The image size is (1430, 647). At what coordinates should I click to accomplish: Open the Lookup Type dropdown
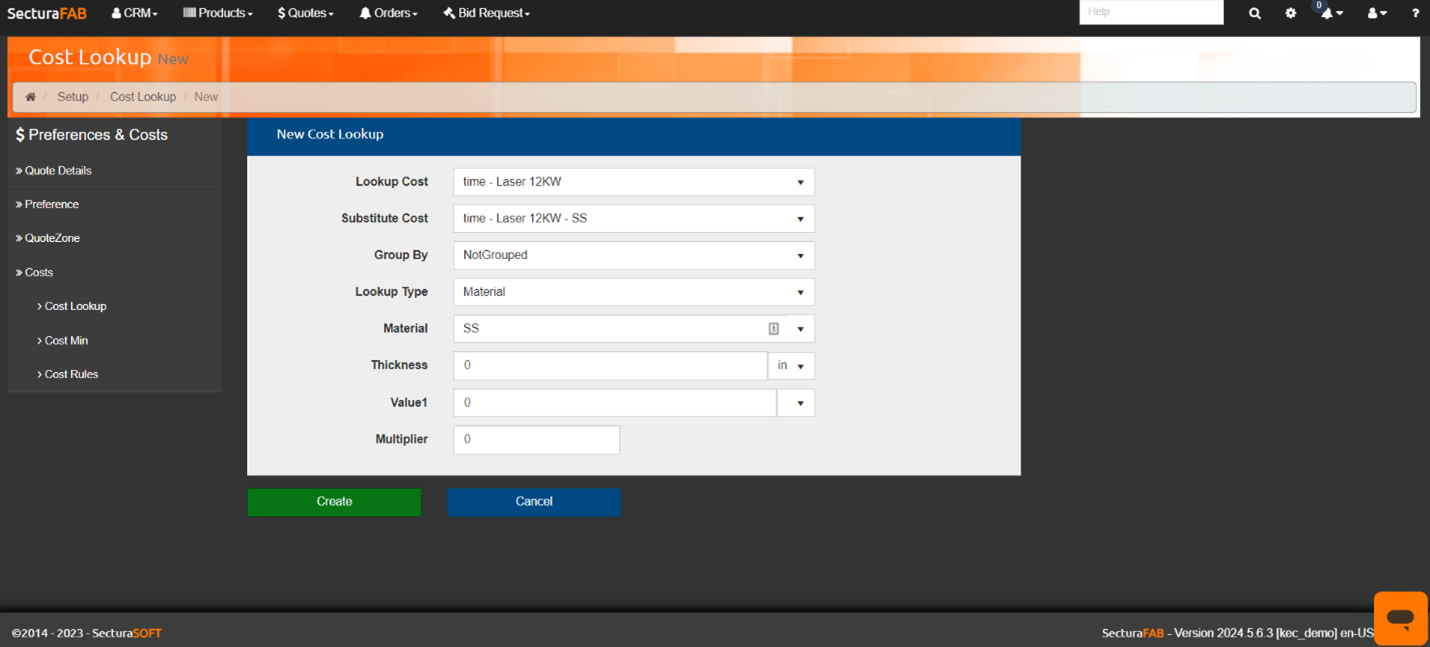click(633, 292)
